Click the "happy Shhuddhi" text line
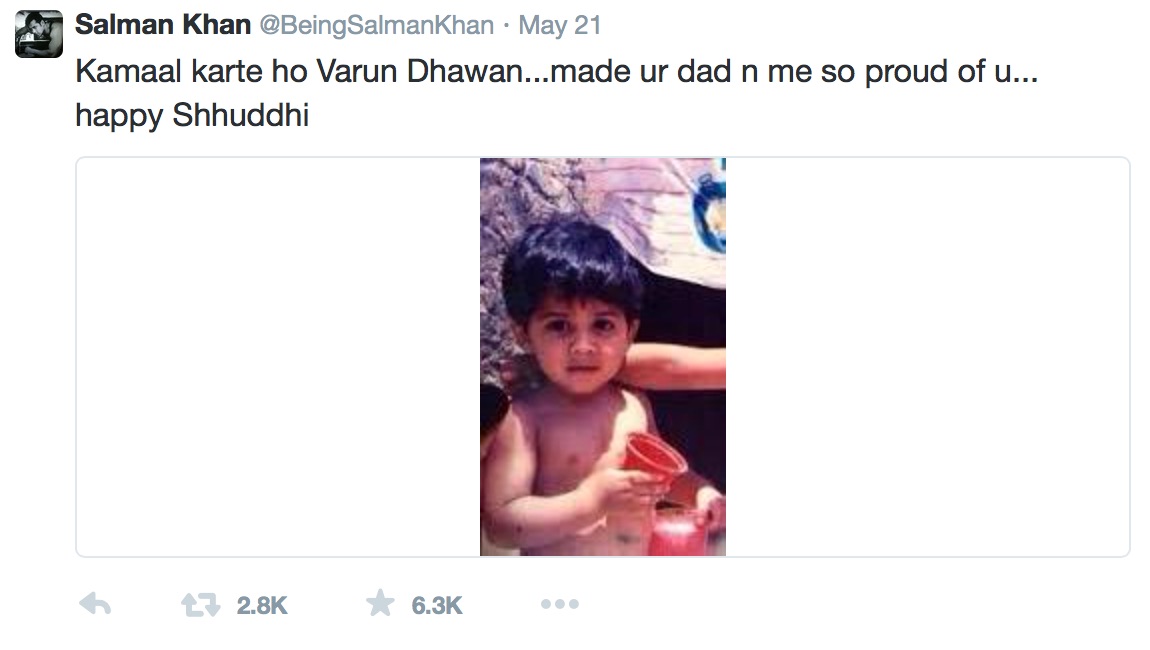This screenshot has width=1150, height=650. (x=192, y=116)
